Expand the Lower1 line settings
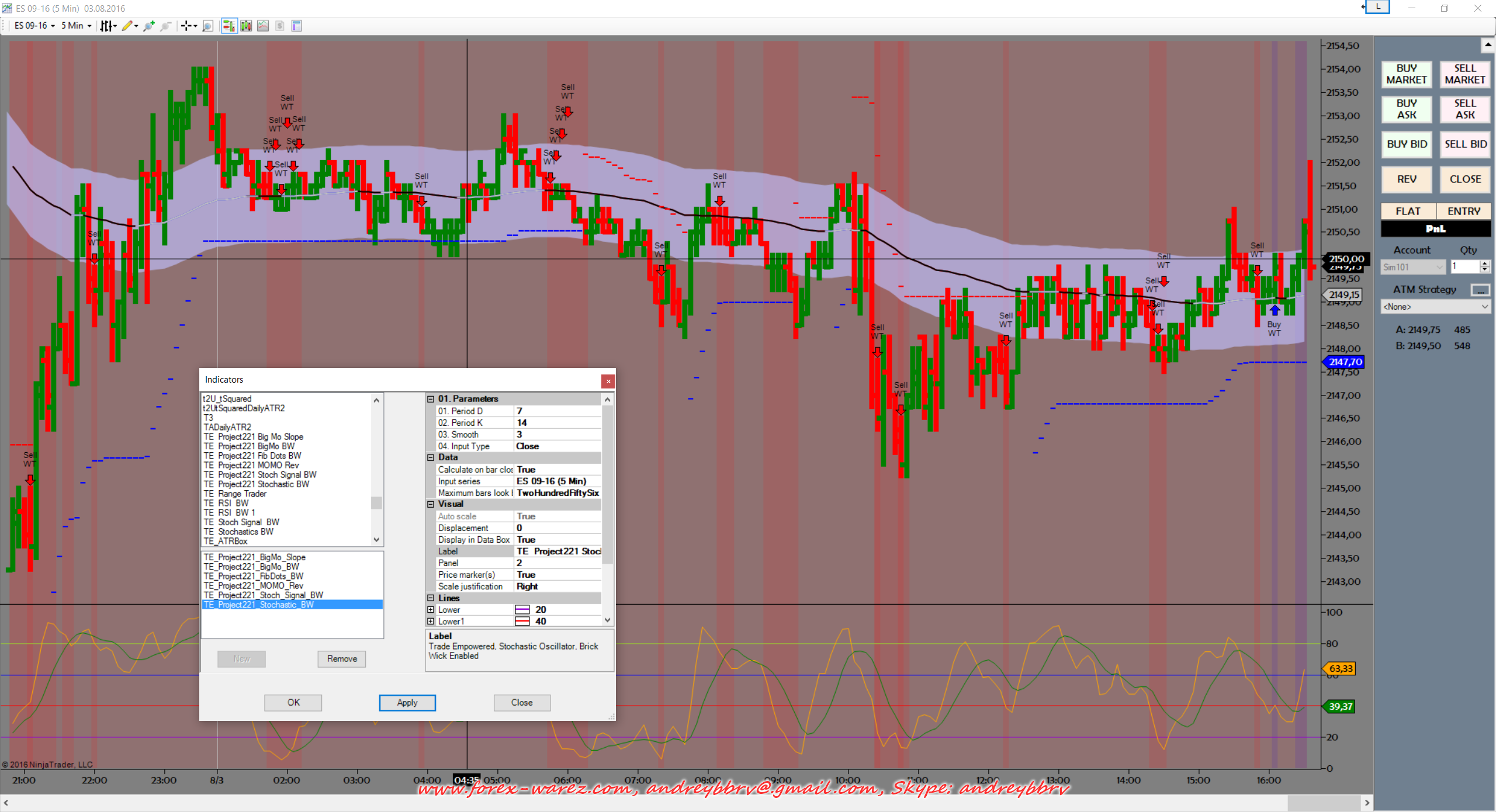The width and height of the screenshot is (1496, 812). (431, 622)
